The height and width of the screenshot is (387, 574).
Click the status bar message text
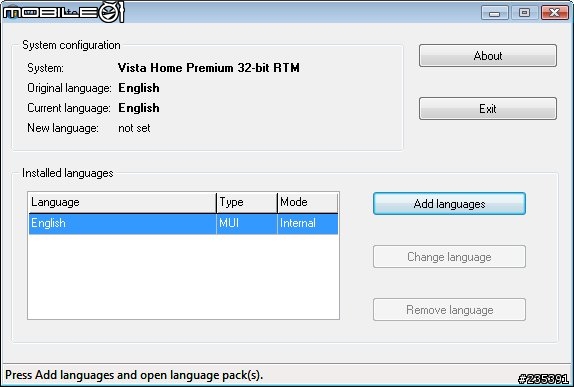coord(134,375)
